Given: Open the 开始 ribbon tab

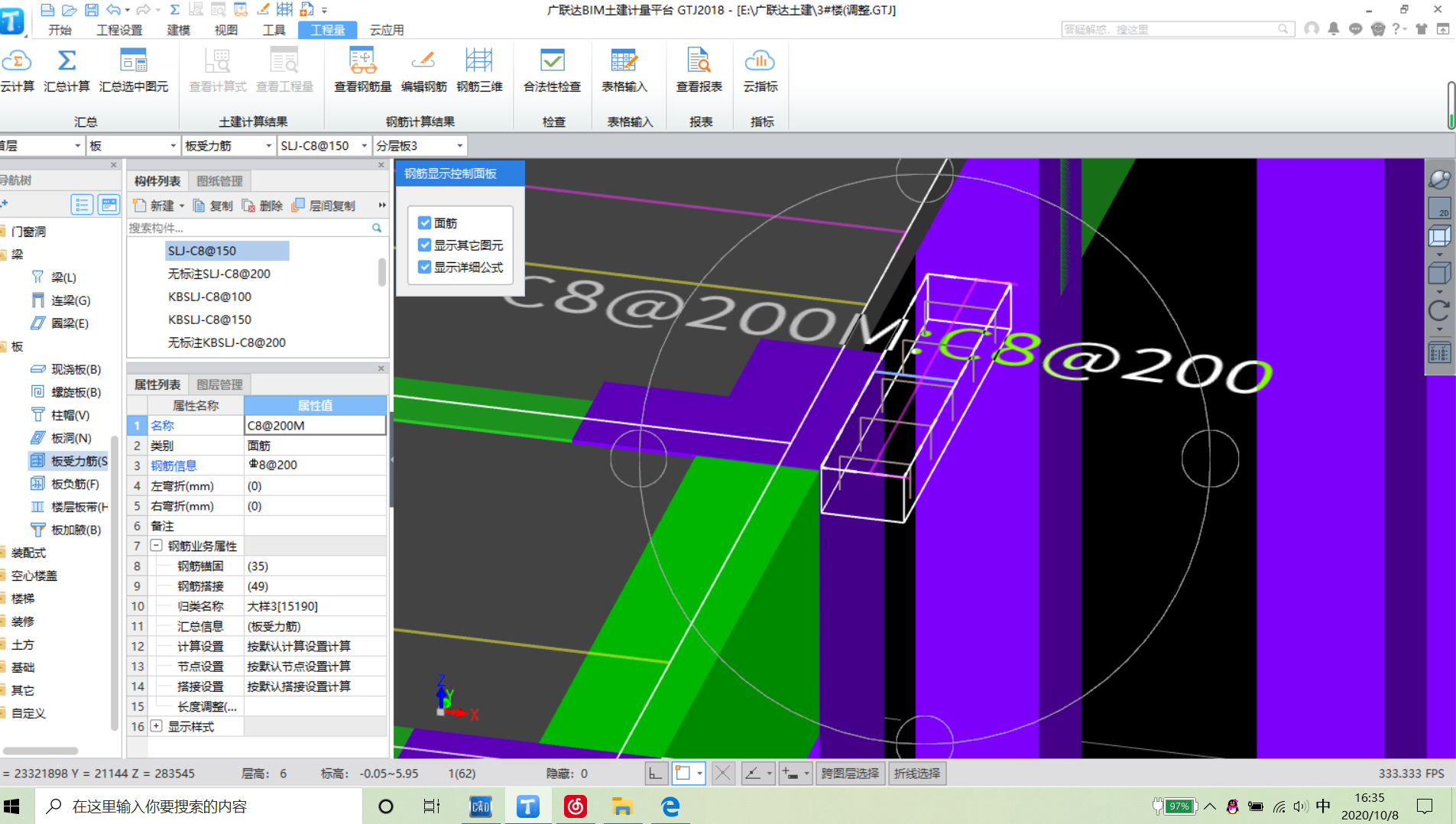Looking at the screenshot, I should [x=60, y=30].
